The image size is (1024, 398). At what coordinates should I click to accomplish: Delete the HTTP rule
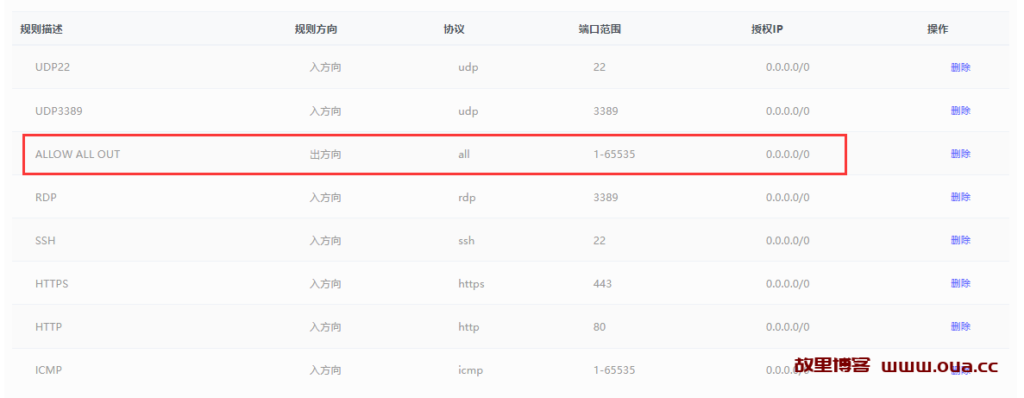pos(960,326)
